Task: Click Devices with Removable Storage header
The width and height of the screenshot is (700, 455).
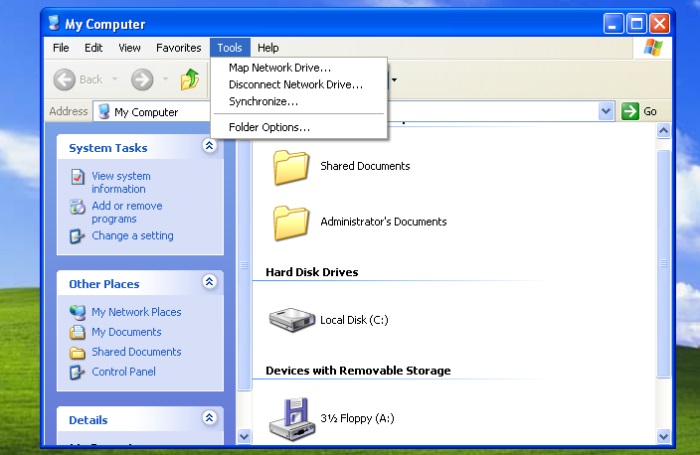Action: [358, 371]
